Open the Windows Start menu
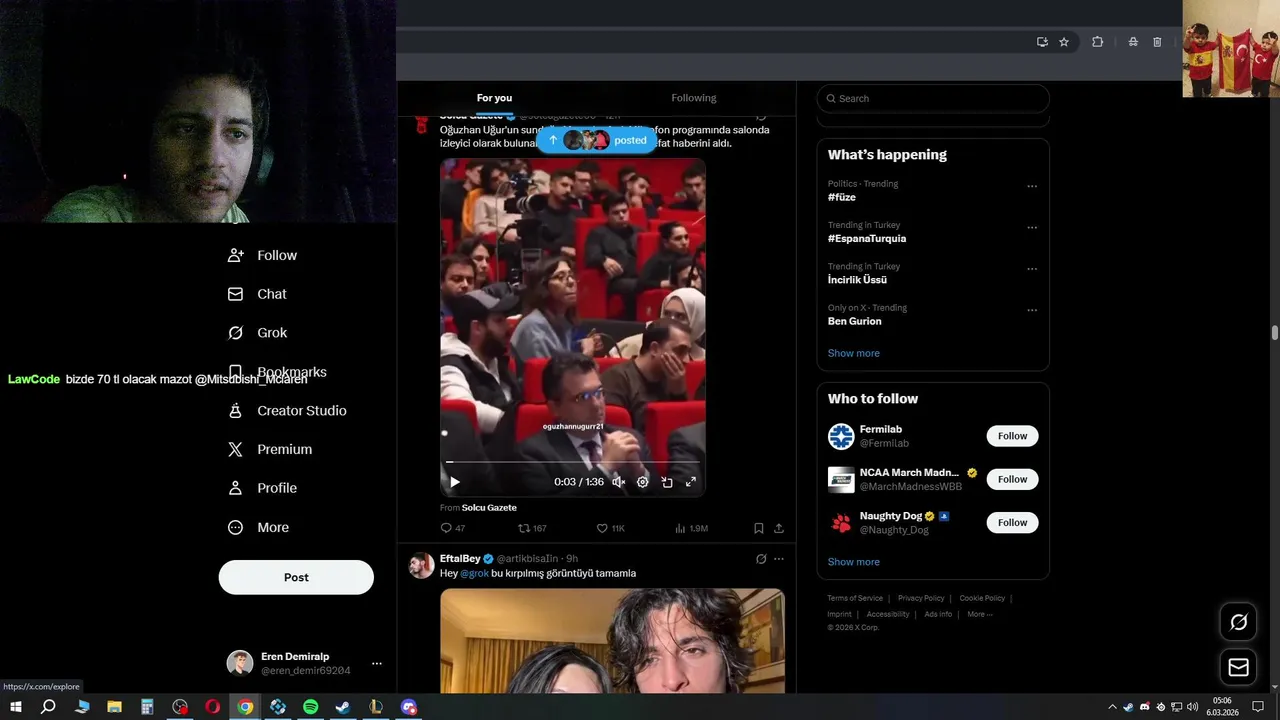The height and width of the screenshot is (720, 1280). click(16, 707)
